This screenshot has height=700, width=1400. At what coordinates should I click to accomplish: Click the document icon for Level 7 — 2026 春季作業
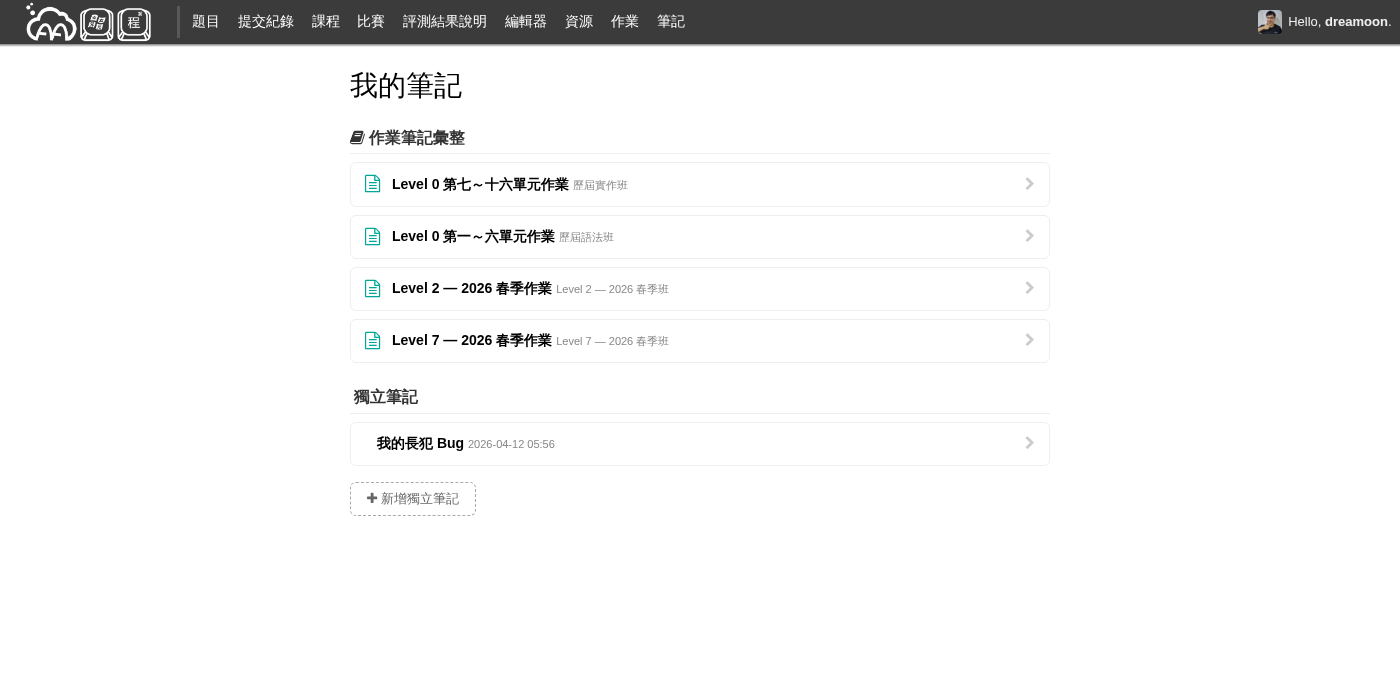pos(373,340)
